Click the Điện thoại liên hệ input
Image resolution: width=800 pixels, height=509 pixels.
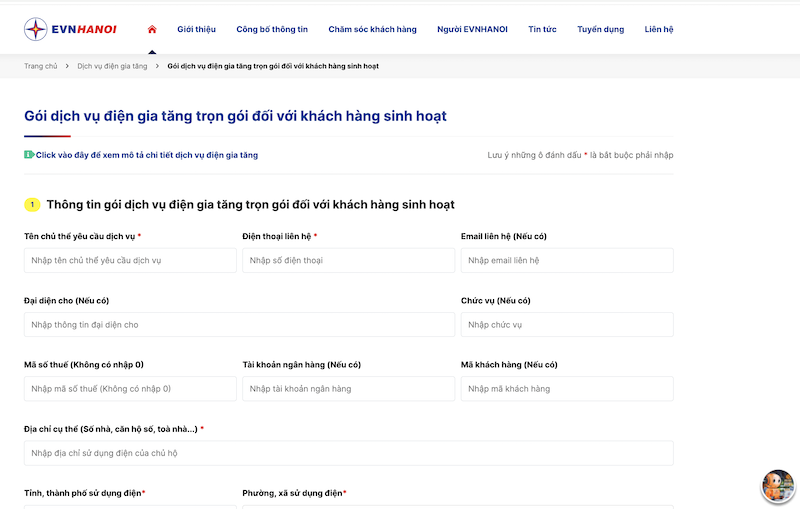[x=348, y=260]
